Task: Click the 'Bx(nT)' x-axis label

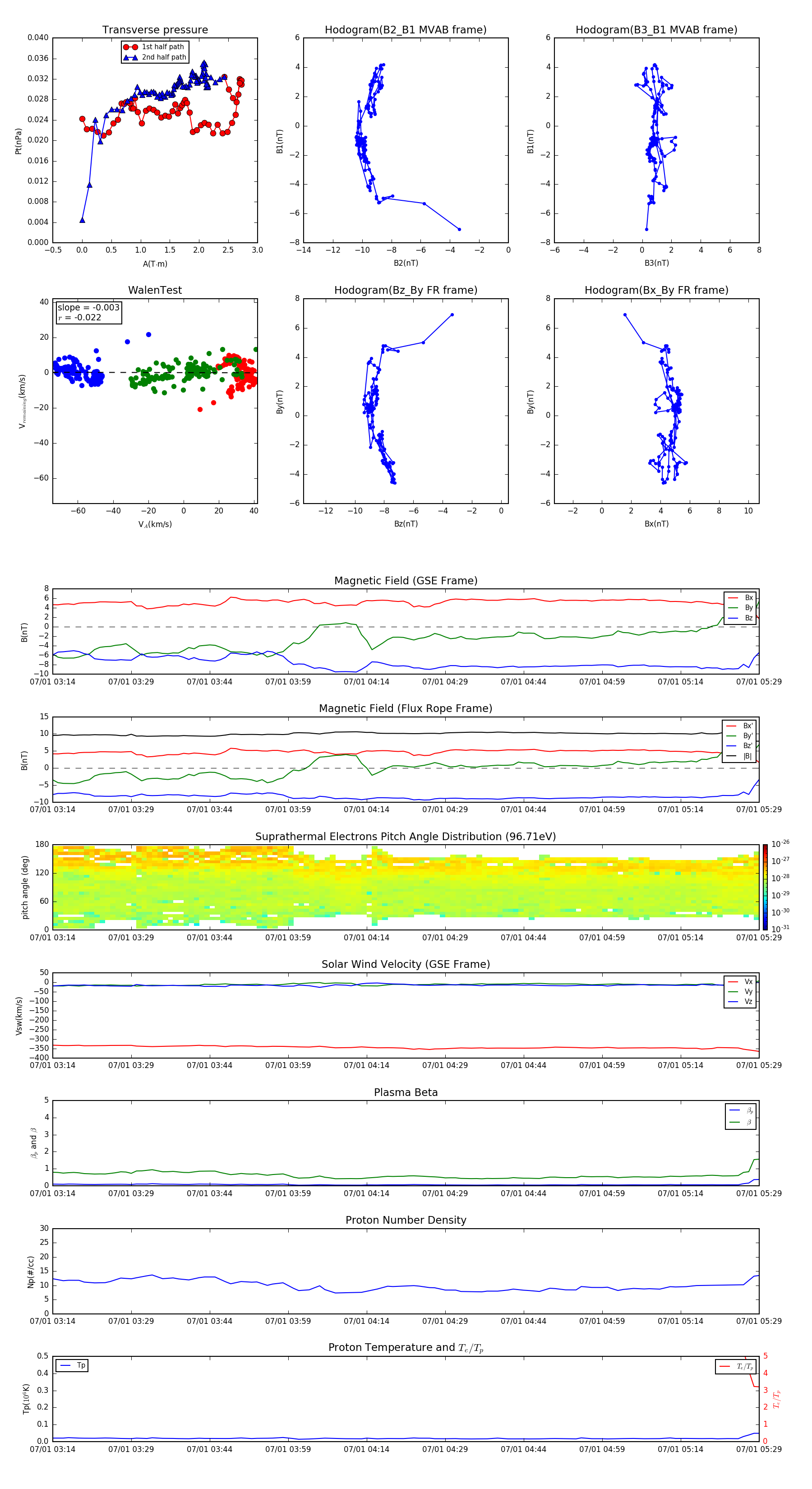Action: [x=656, y=524]
